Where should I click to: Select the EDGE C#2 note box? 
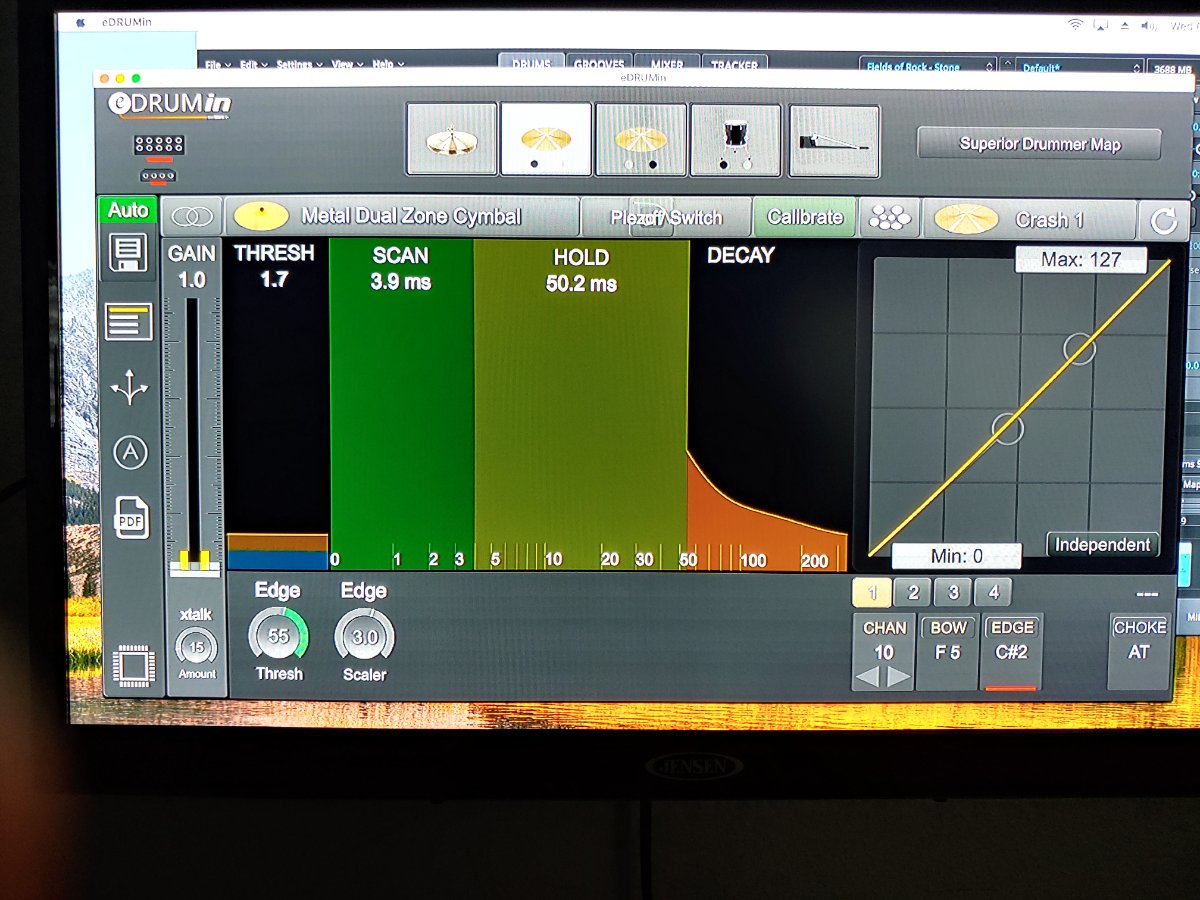(x=1012, y=652)
